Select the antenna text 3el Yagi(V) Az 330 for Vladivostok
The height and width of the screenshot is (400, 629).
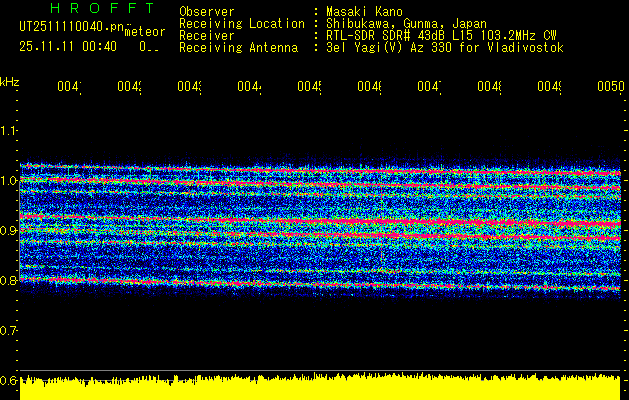coord(445,48)
